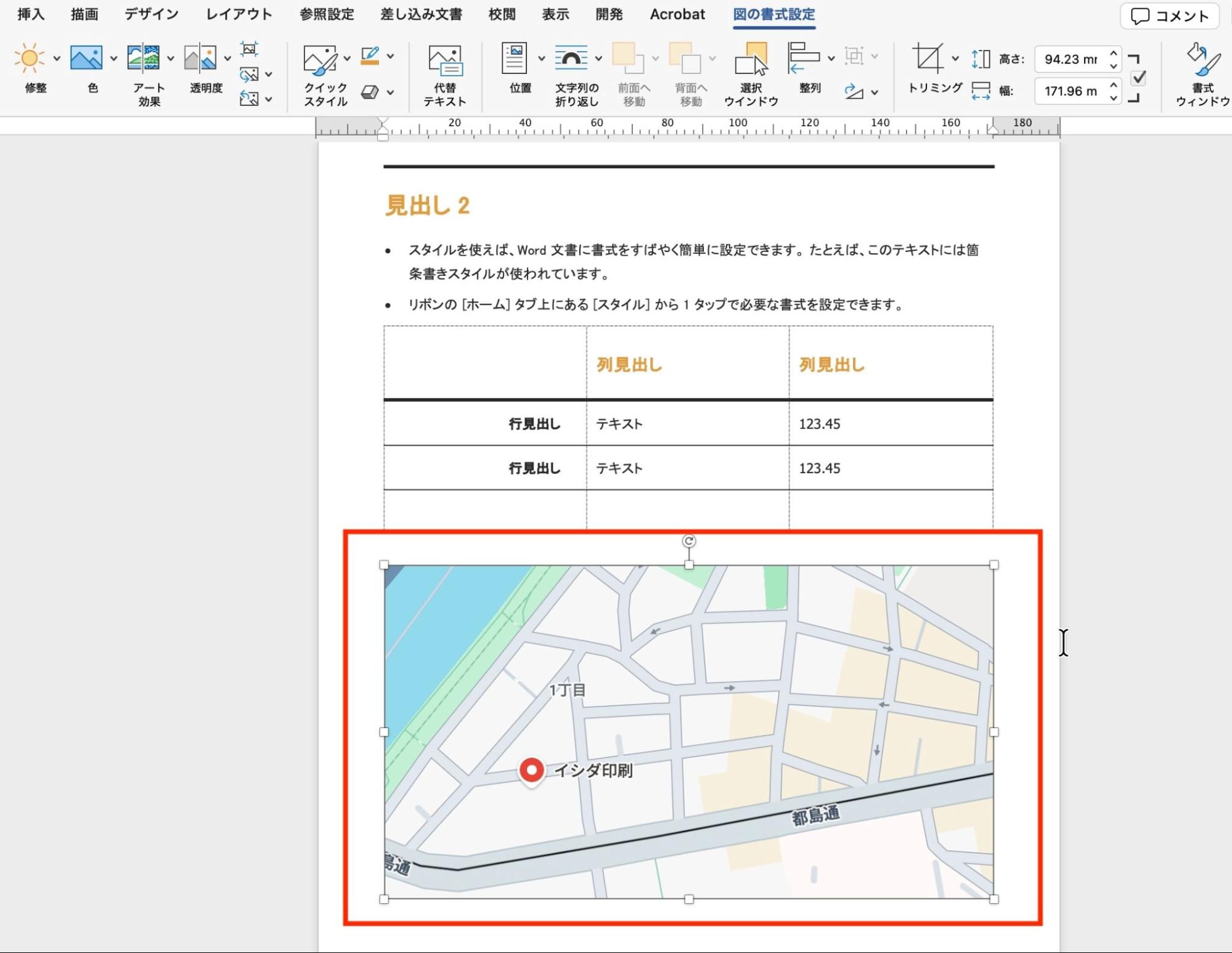Image resolution: width=1232 pixels, height=953 pixels.
Task: Open クイックスタイル quick styles gallery
Action: pos(320,59)
